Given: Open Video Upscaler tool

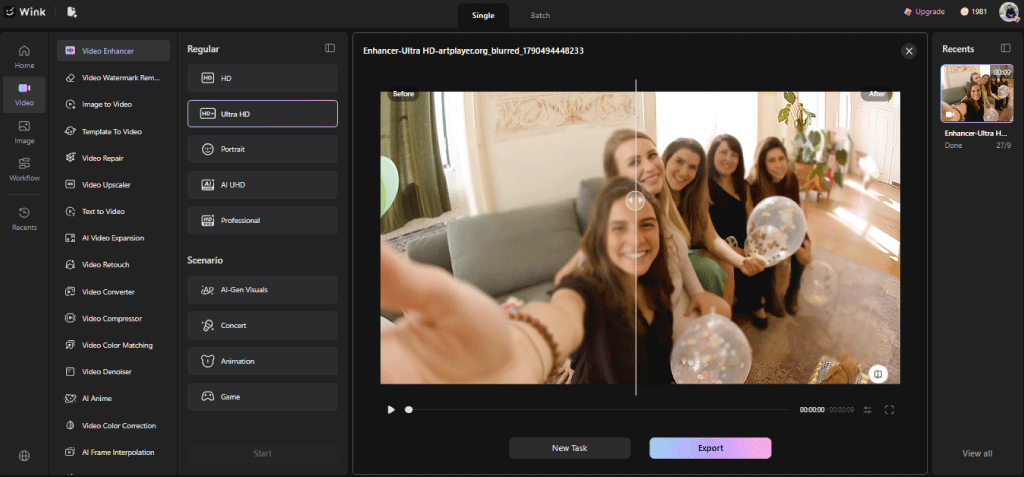Looking at the screenshot, I should click(114, 185).
